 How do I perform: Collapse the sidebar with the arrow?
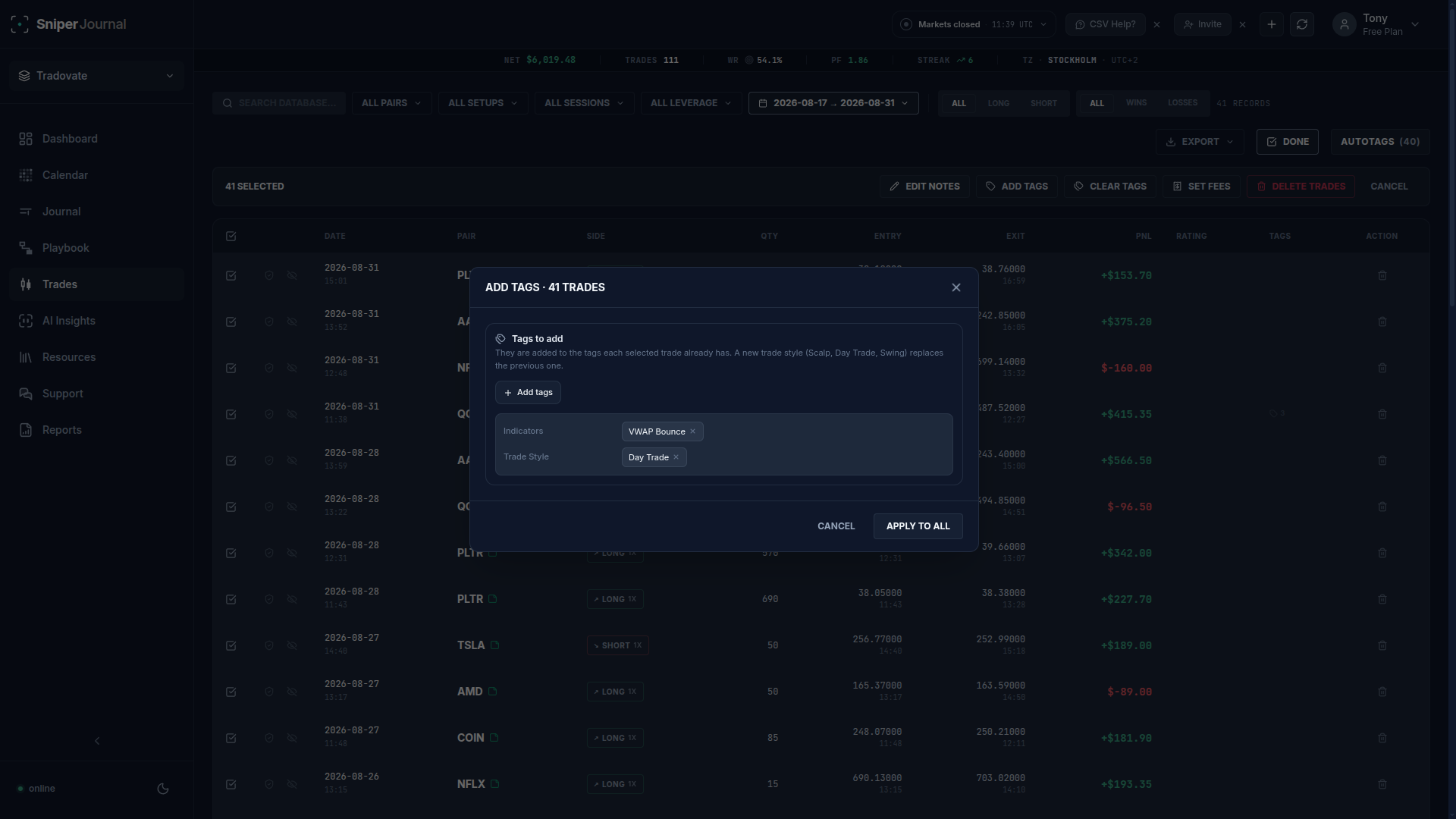point(97,741)
